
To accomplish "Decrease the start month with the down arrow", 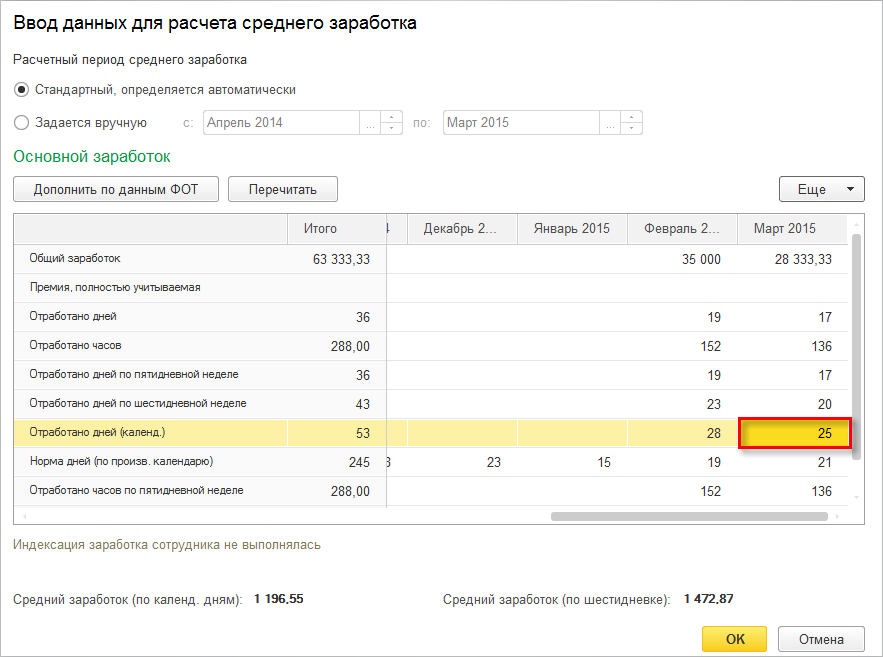I will (x=391, y=129).
